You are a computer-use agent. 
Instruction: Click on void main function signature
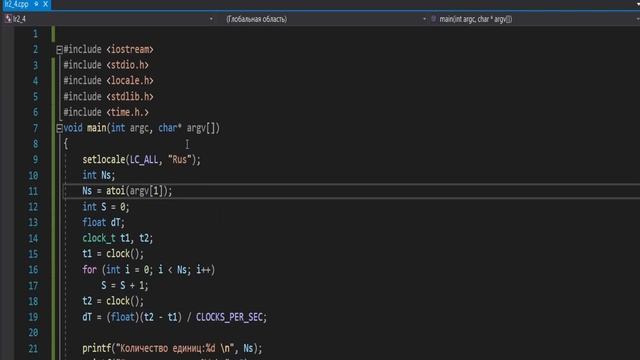(x=142, y=128)
